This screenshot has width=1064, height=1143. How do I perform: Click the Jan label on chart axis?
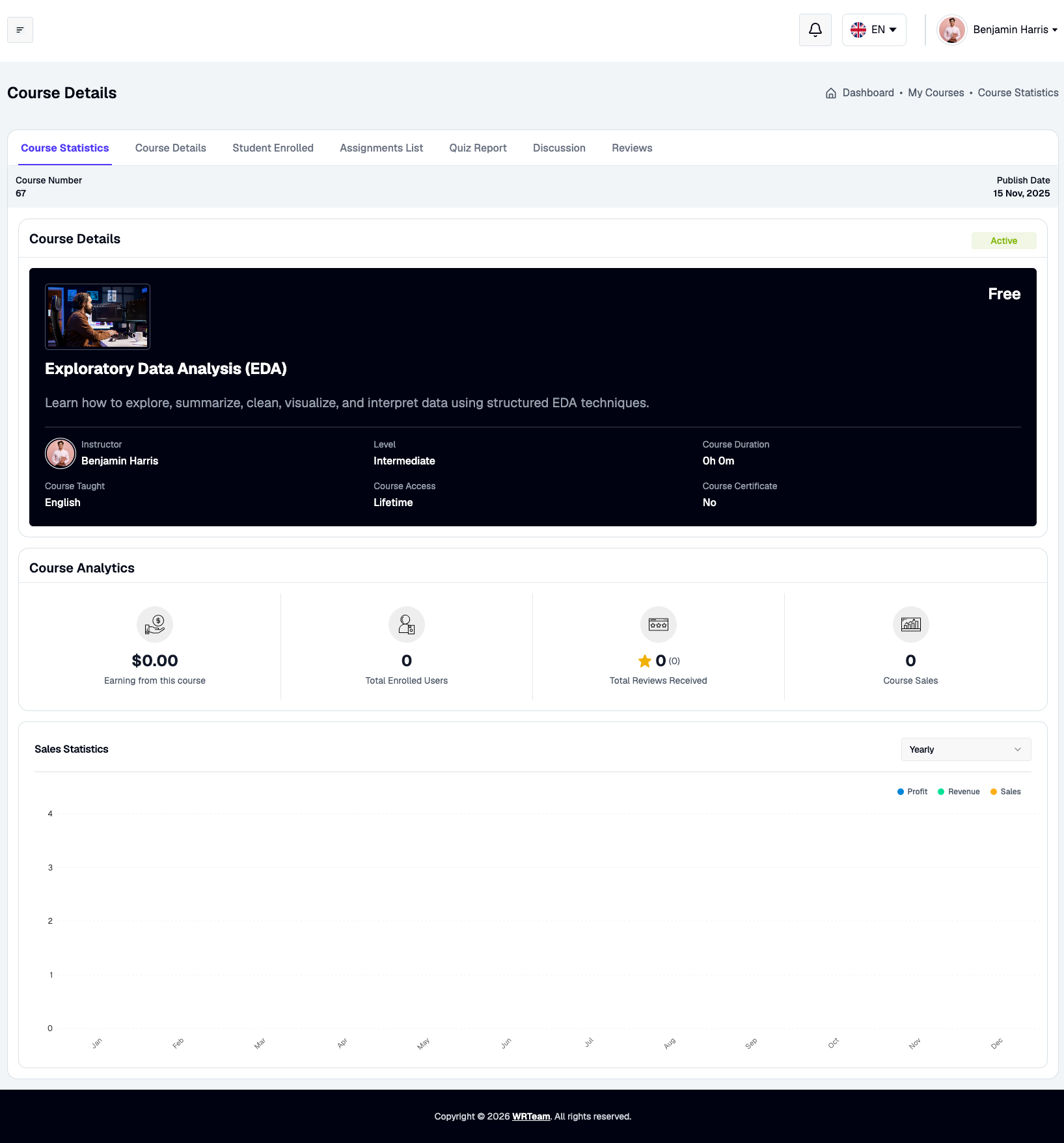coord(97,1043)
